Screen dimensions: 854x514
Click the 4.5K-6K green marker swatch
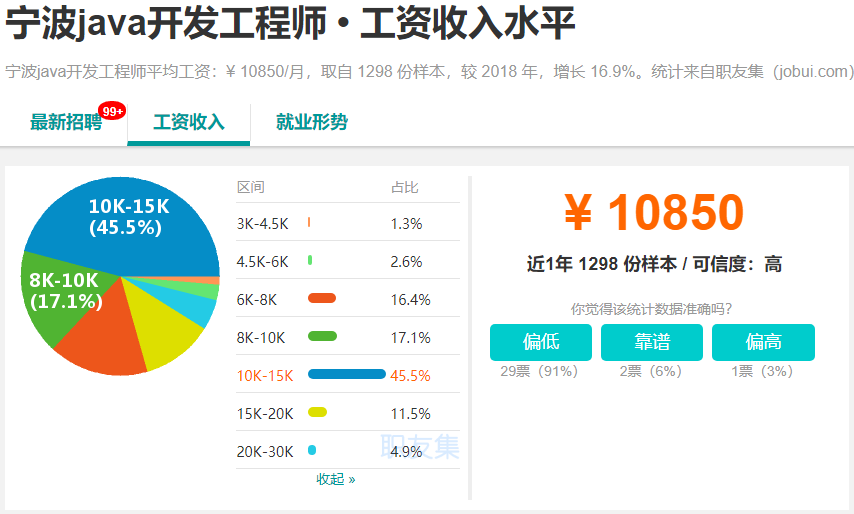pos(310,260)
